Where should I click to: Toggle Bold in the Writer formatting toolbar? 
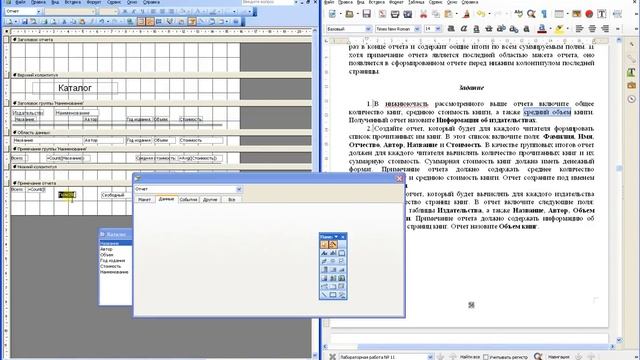[x=451, y=29]
